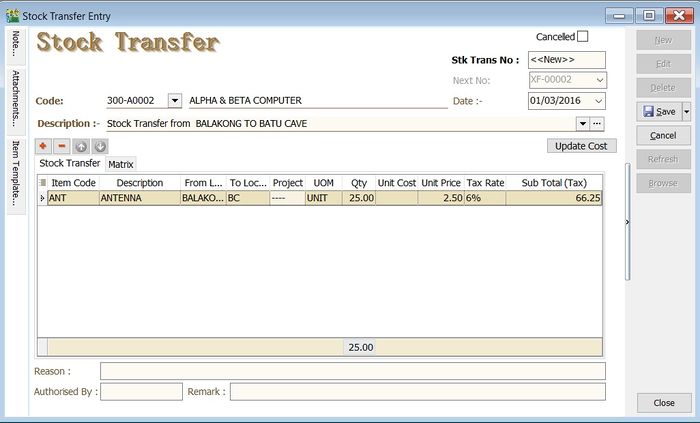Click the Save button
700x423 pixels.
pyautogui.click(x=658, y=112)
